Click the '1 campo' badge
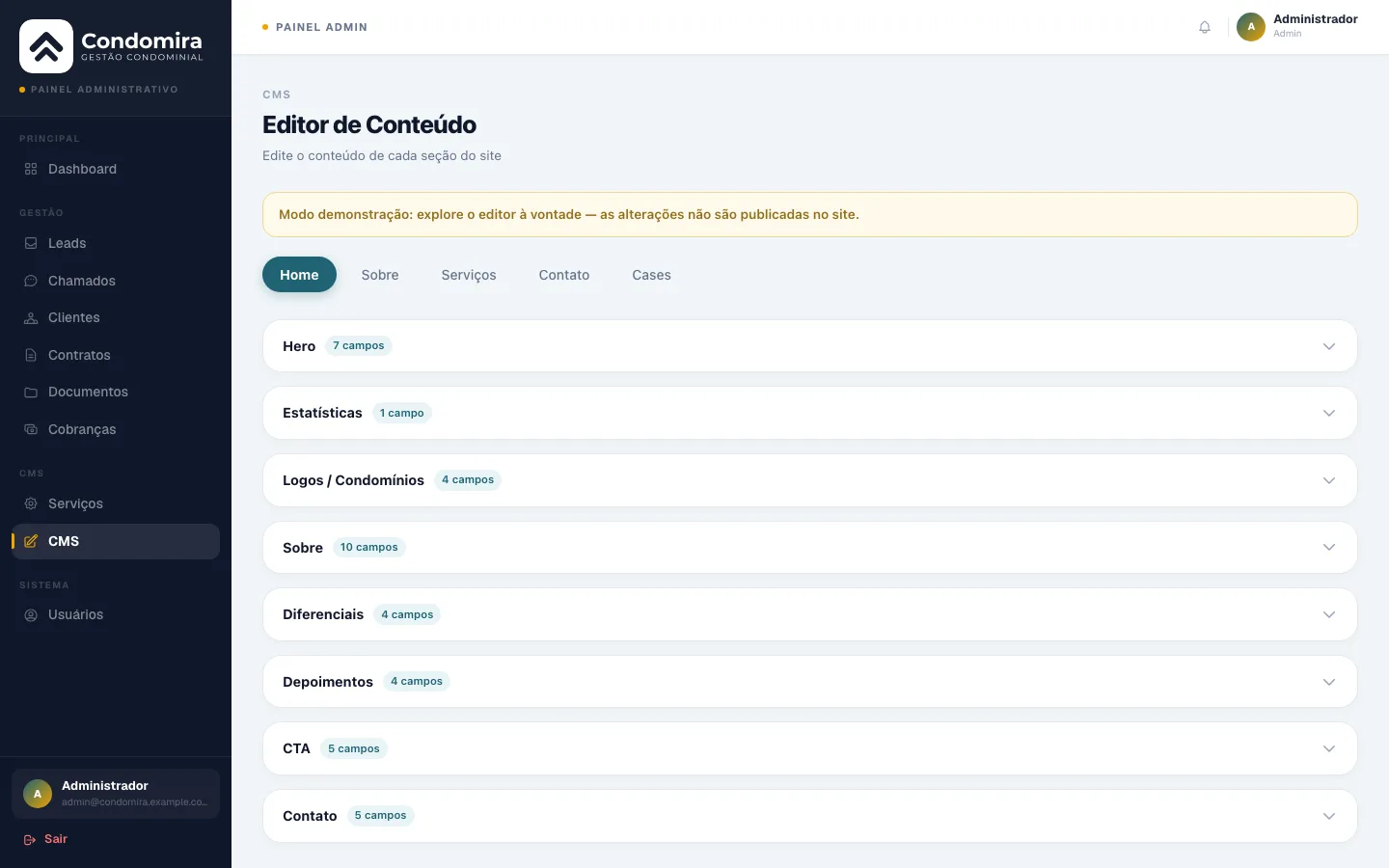1389x868 pixels. [x=402, y=413]
